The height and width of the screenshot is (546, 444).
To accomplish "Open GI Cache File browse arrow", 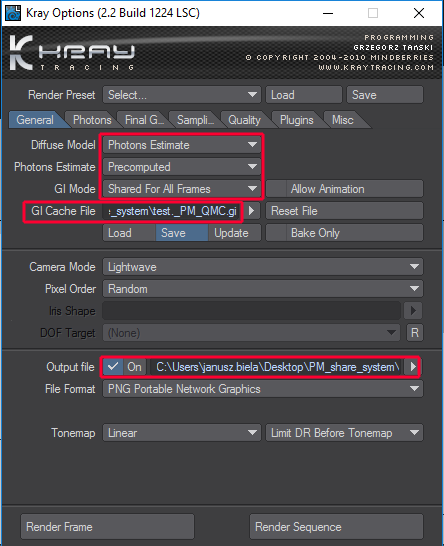I will 251,211.
